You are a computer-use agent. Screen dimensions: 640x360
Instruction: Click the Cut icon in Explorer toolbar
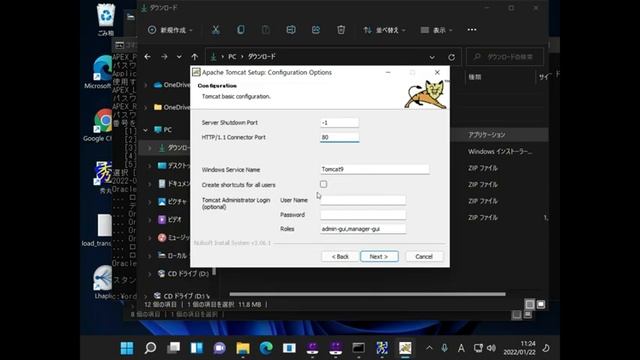click(216, 30)
